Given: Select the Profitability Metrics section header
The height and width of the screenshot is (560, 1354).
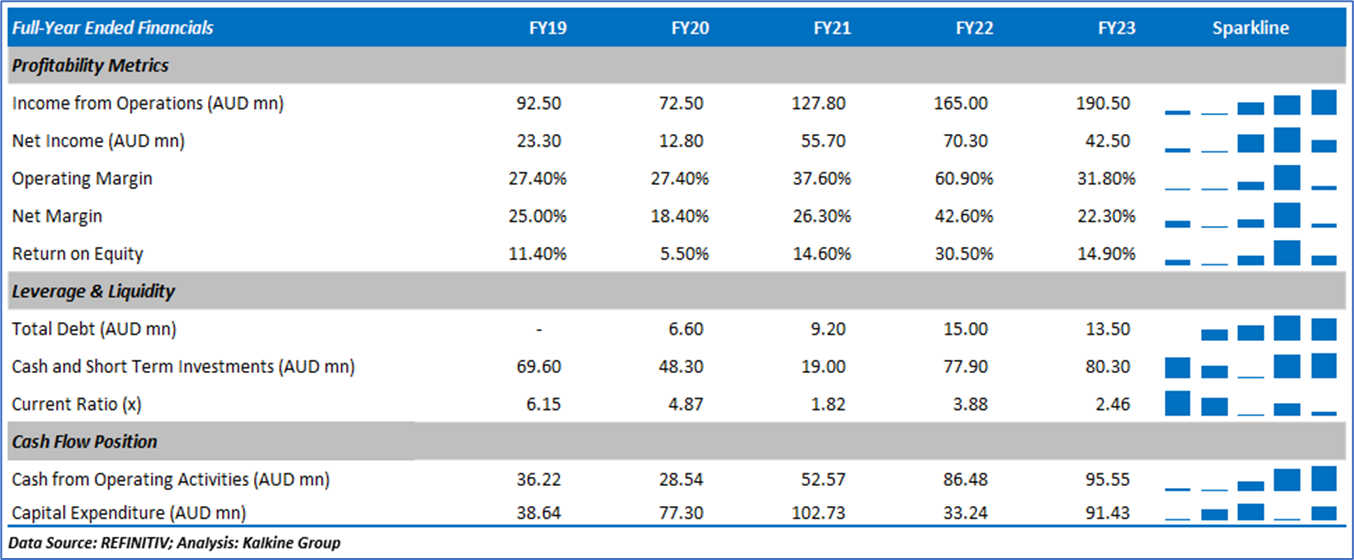Looking at the screenshot, I should coord(90,66).
